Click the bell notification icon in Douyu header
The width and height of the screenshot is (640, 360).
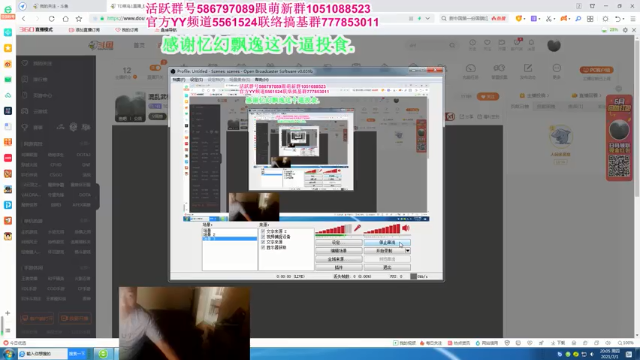coord(531,42)
